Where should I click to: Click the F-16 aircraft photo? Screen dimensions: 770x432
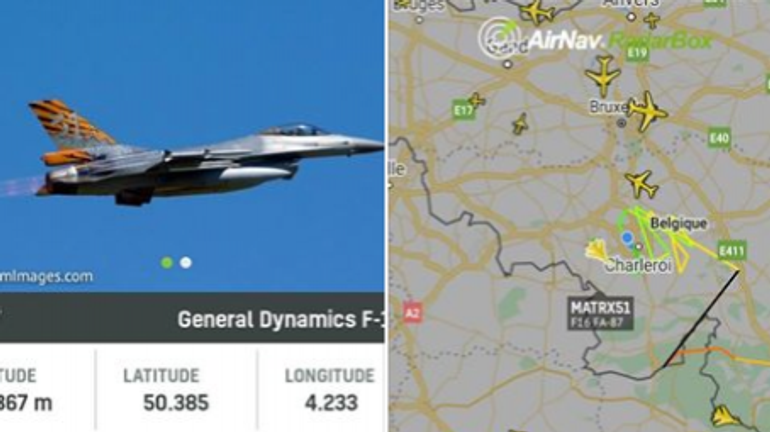point(192,146)
